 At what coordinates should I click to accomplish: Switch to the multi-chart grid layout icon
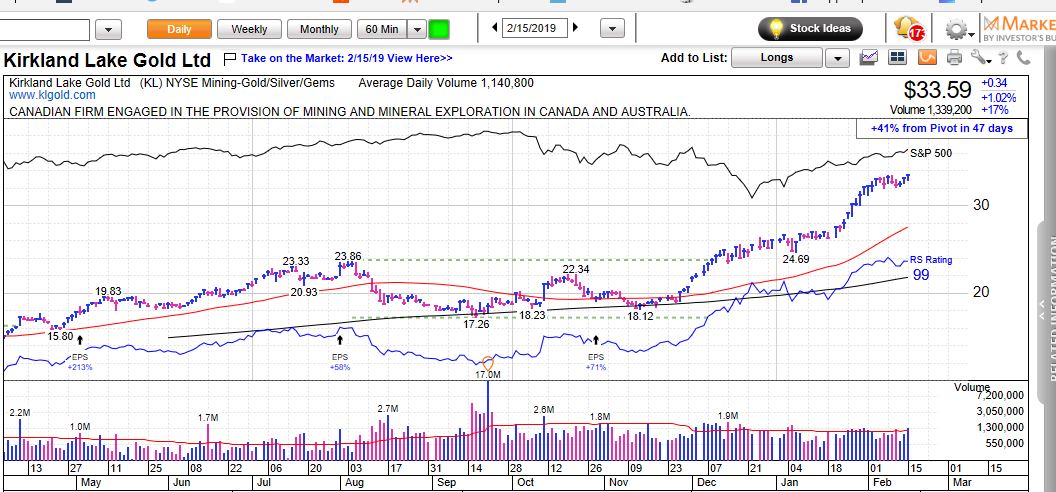[x=897, y=58]
